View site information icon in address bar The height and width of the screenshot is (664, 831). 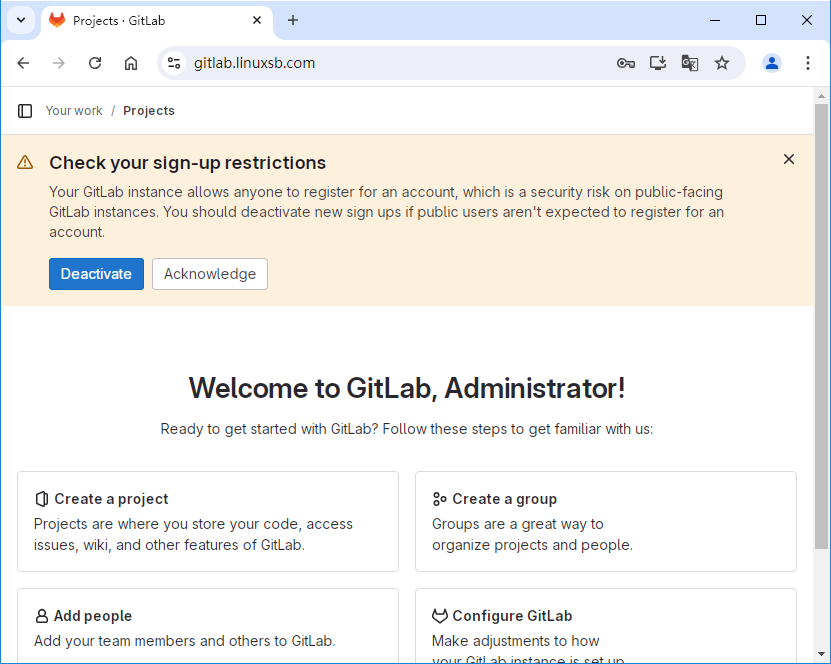(x=174, y=63)
